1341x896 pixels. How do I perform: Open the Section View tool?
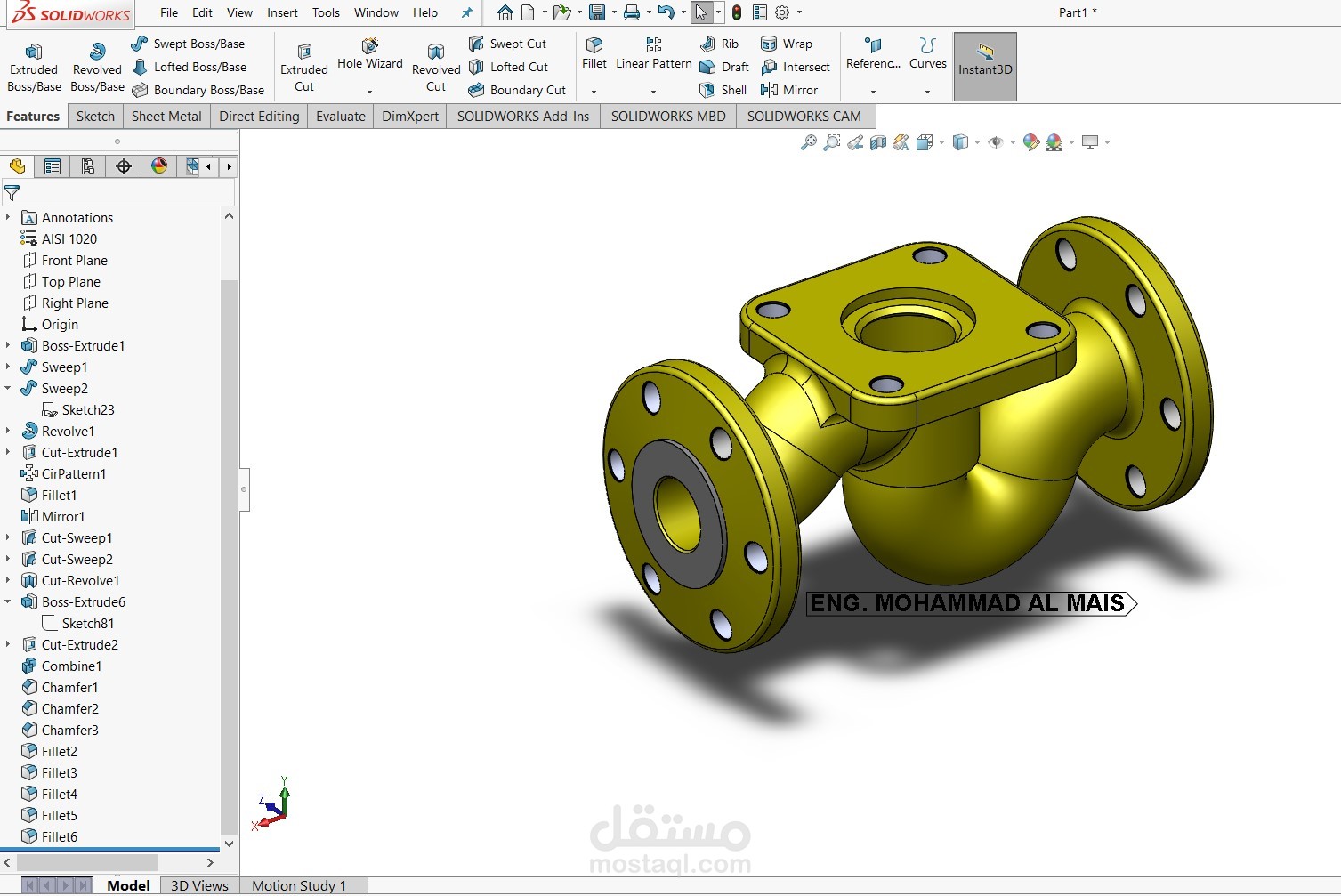(877, 142)
